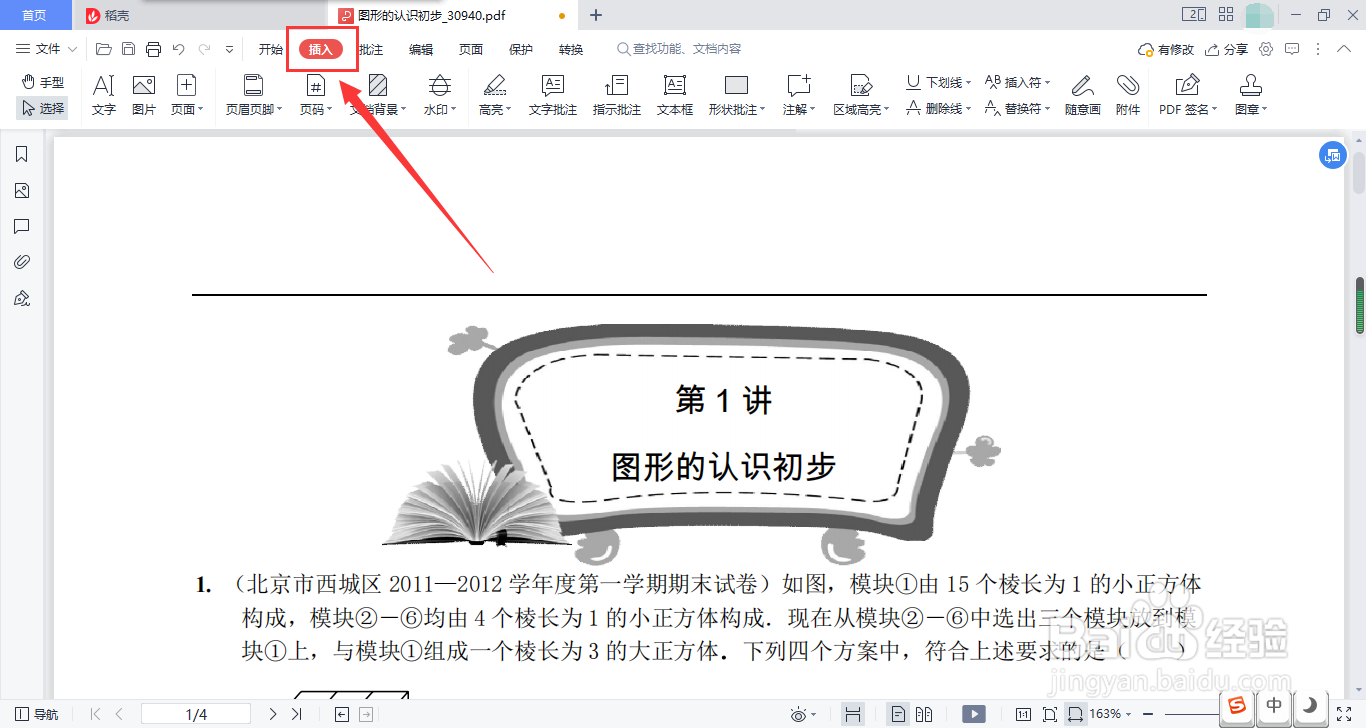Enter full screen mode

coord(1344,714)
